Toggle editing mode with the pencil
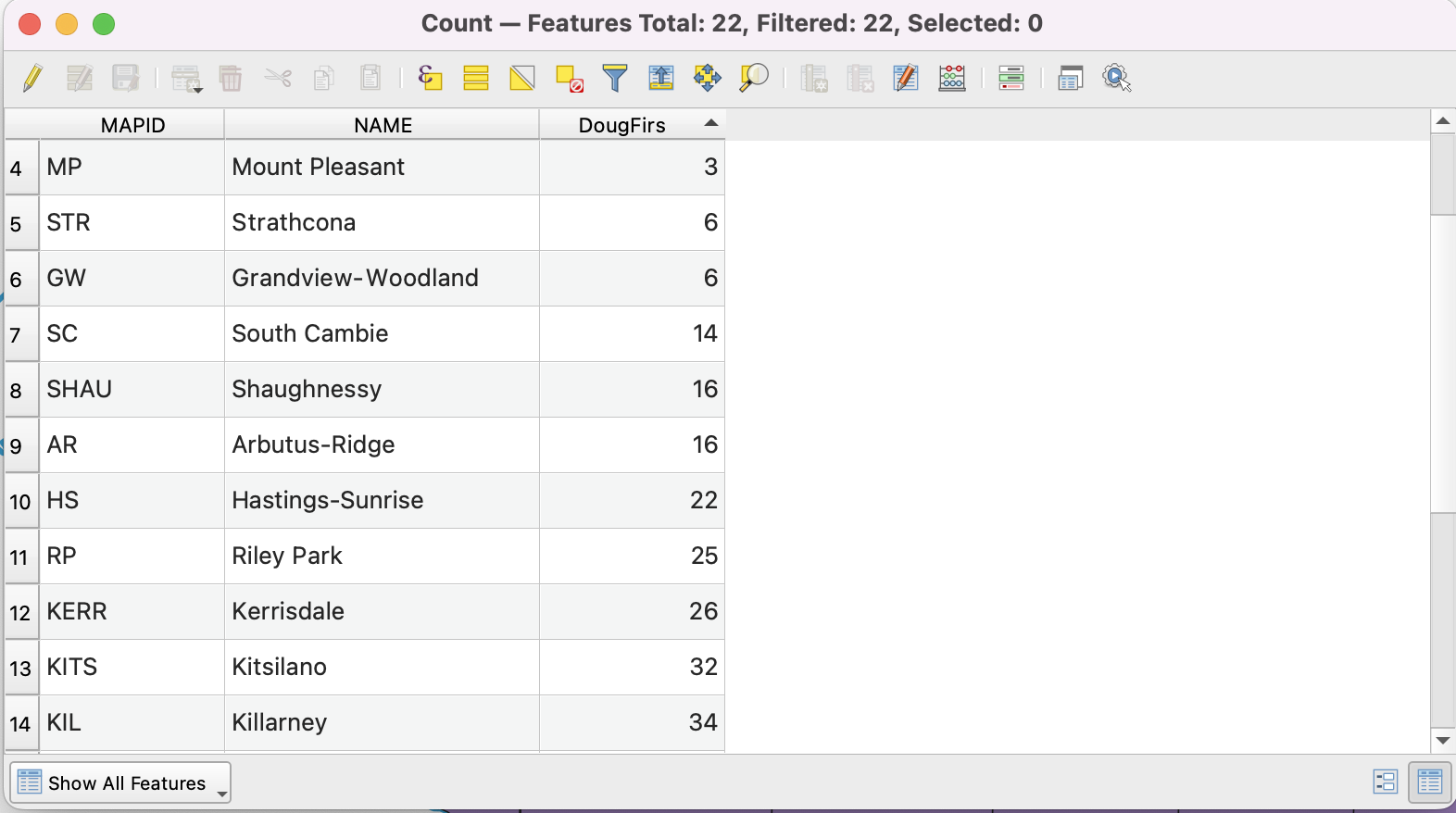 [x=32, y=78]
